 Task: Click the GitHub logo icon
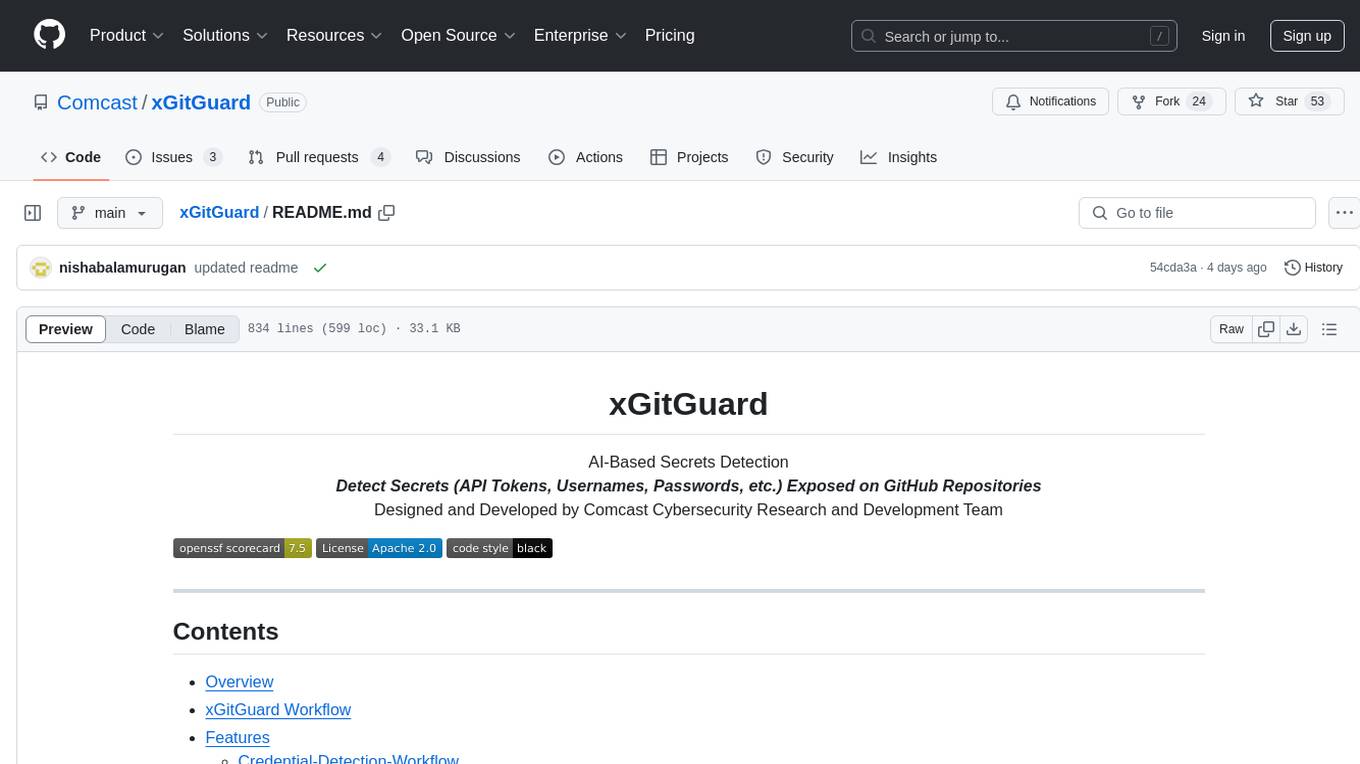point(50,35)
